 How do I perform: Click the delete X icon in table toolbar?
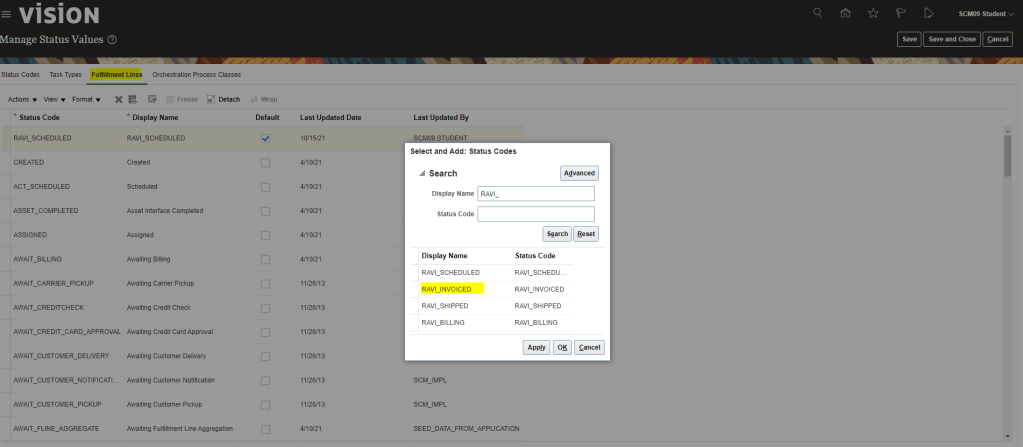point(118,99)
